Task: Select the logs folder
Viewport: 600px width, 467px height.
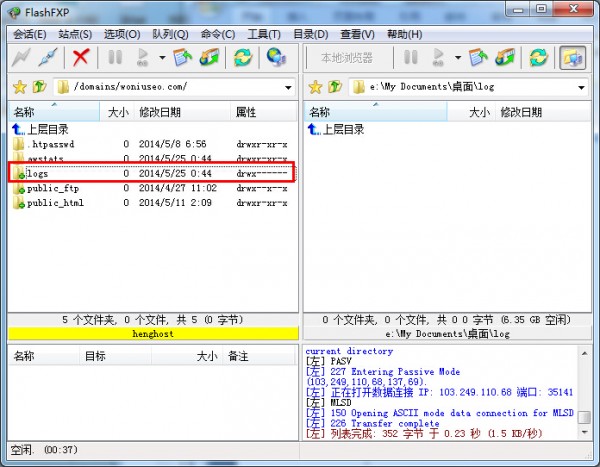Action: tap(38, 174)
